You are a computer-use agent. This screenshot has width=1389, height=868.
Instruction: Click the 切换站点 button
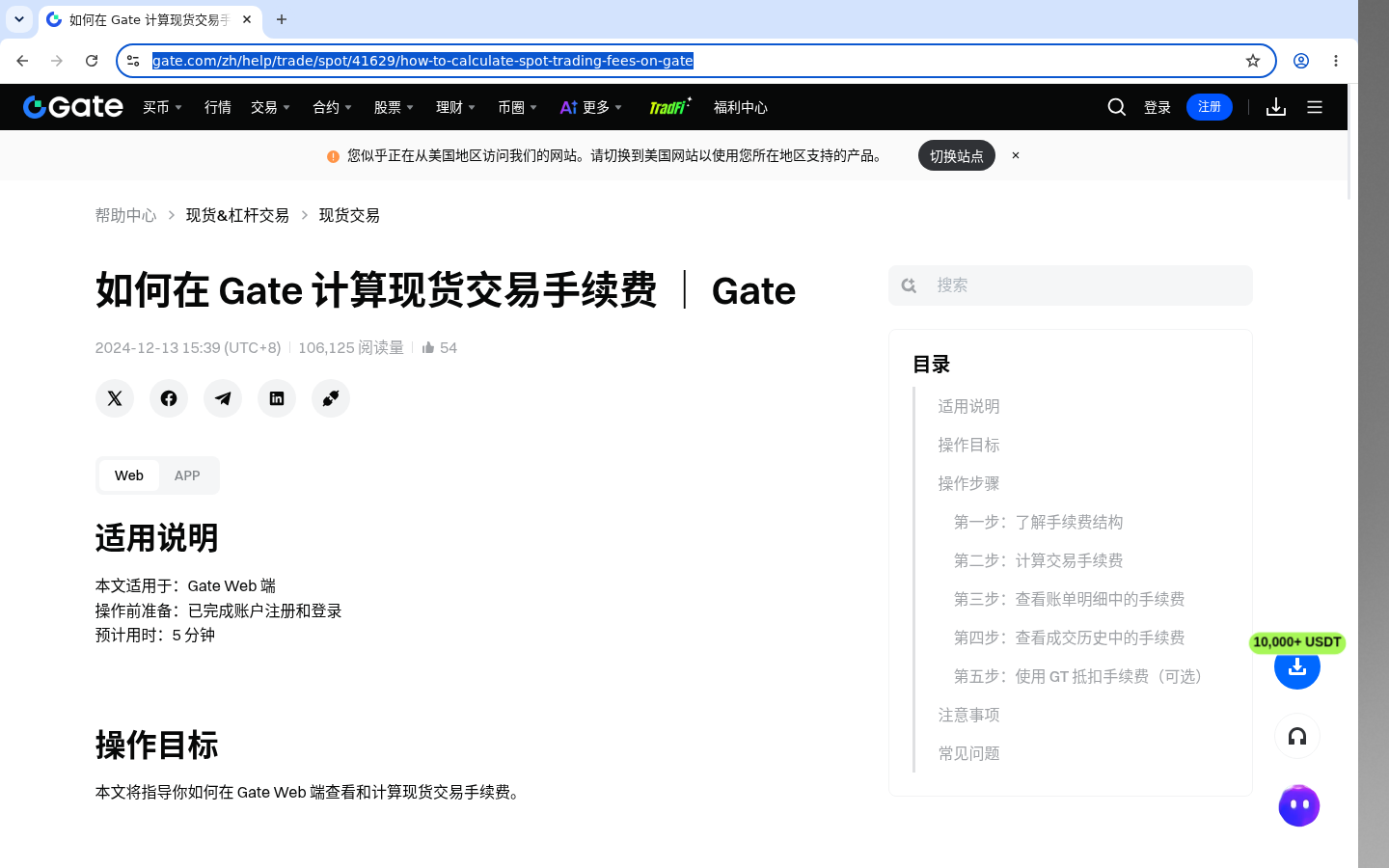click(x=957, y=155)
